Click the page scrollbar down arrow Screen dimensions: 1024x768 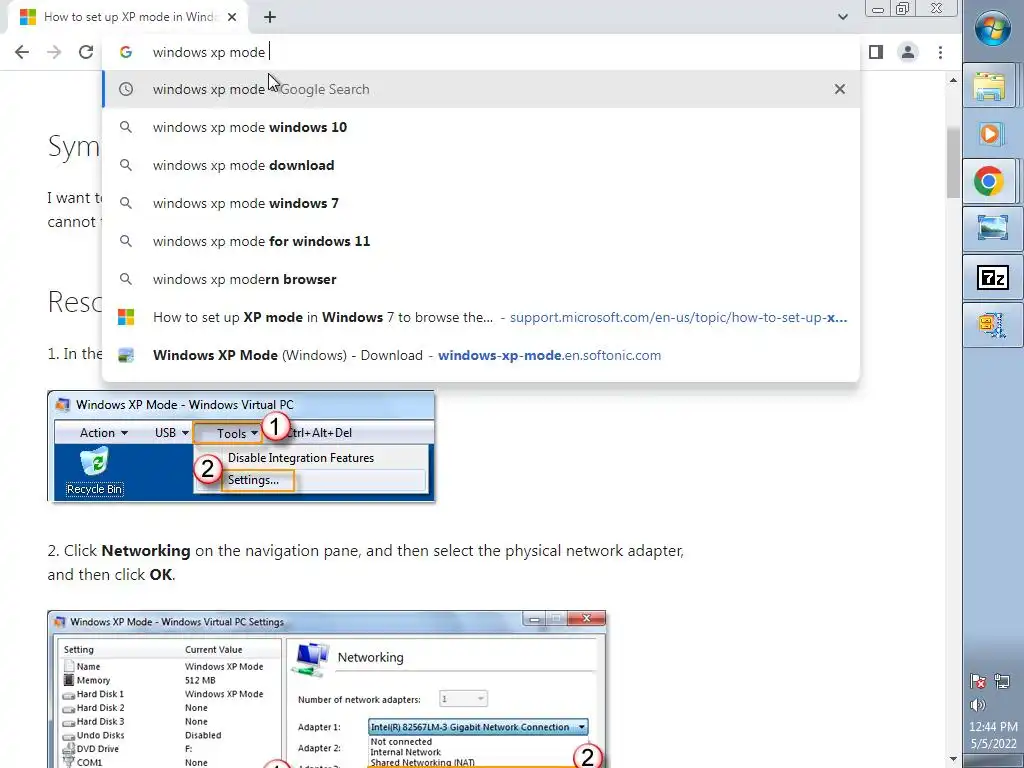[x=953, y=759]
